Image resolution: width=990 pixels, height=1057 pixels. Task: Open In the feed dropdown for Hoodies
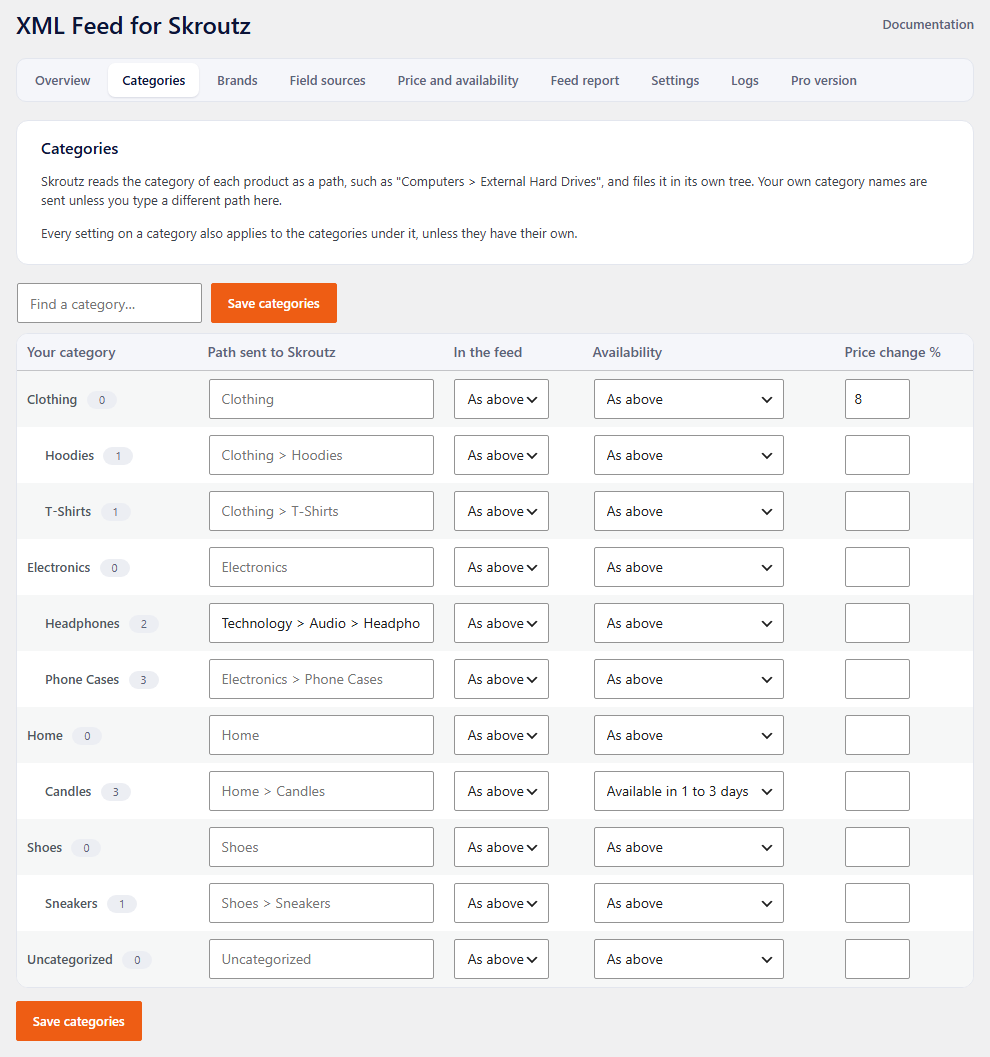click(x=501, y=455)
